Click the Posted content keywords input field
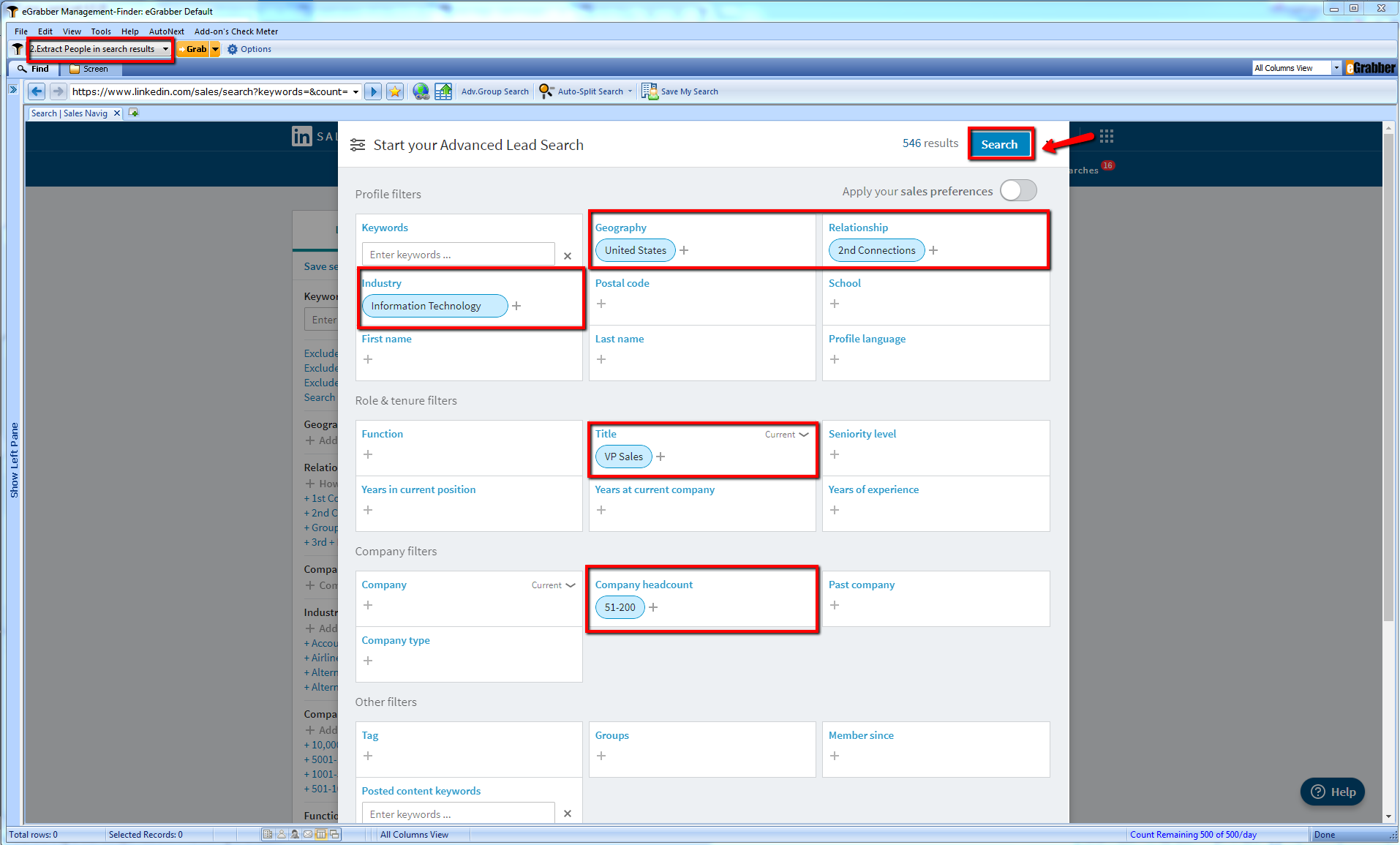Viewport: 1400px width, 845px height. pyautogui.click(x=458, y=814)
